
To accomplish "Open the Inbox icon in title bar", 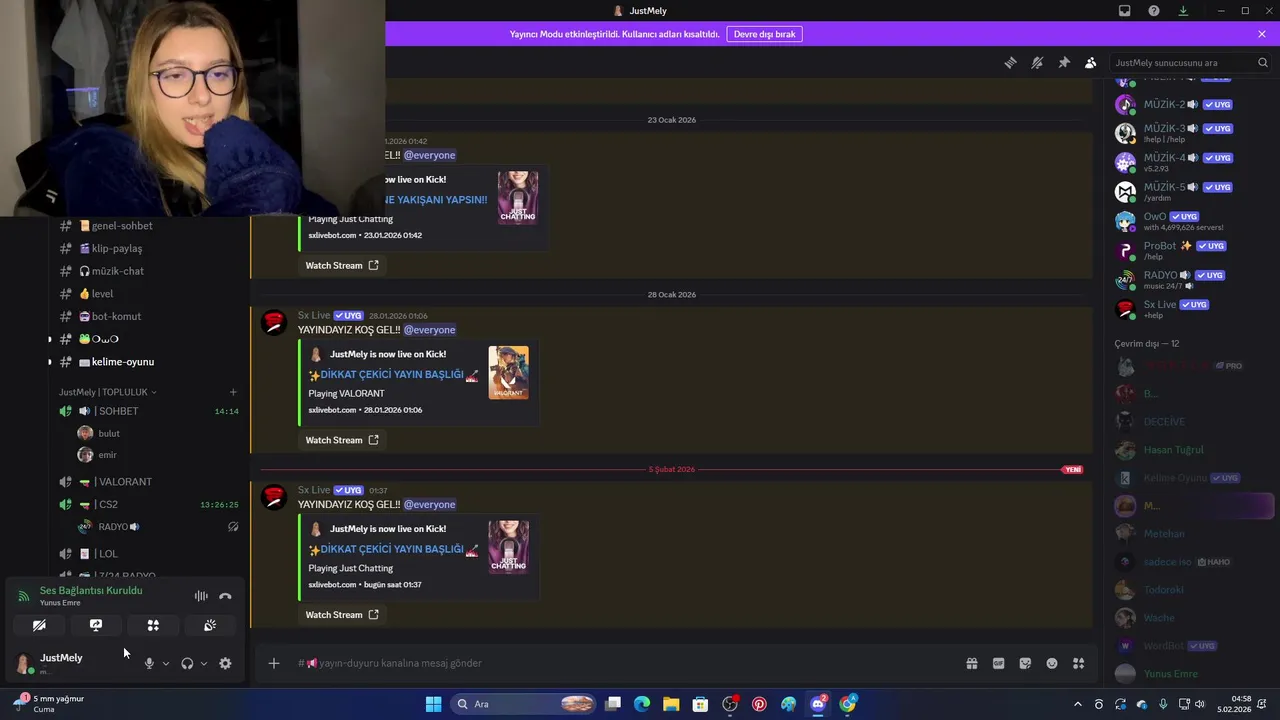I will point(1125,11).
